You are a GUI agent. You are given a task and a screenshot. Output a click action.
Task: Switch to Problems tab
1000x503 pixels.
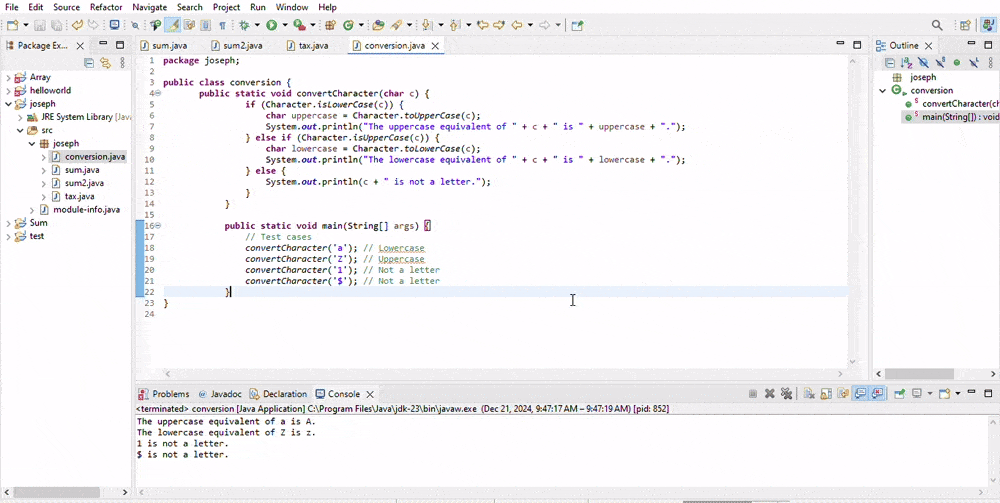[164, 394]
